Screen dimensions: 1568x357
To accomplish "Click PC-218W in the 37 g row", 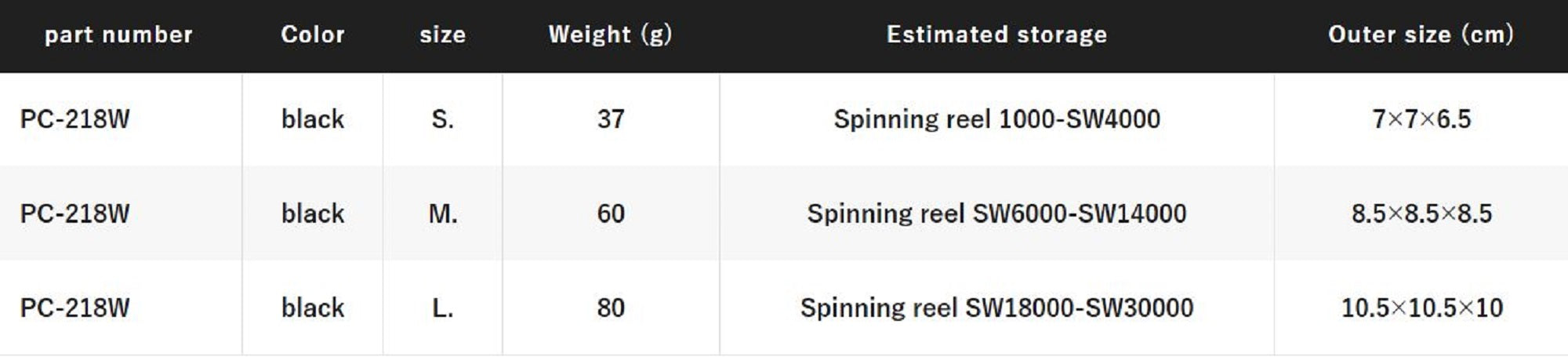I will [75, 119].
